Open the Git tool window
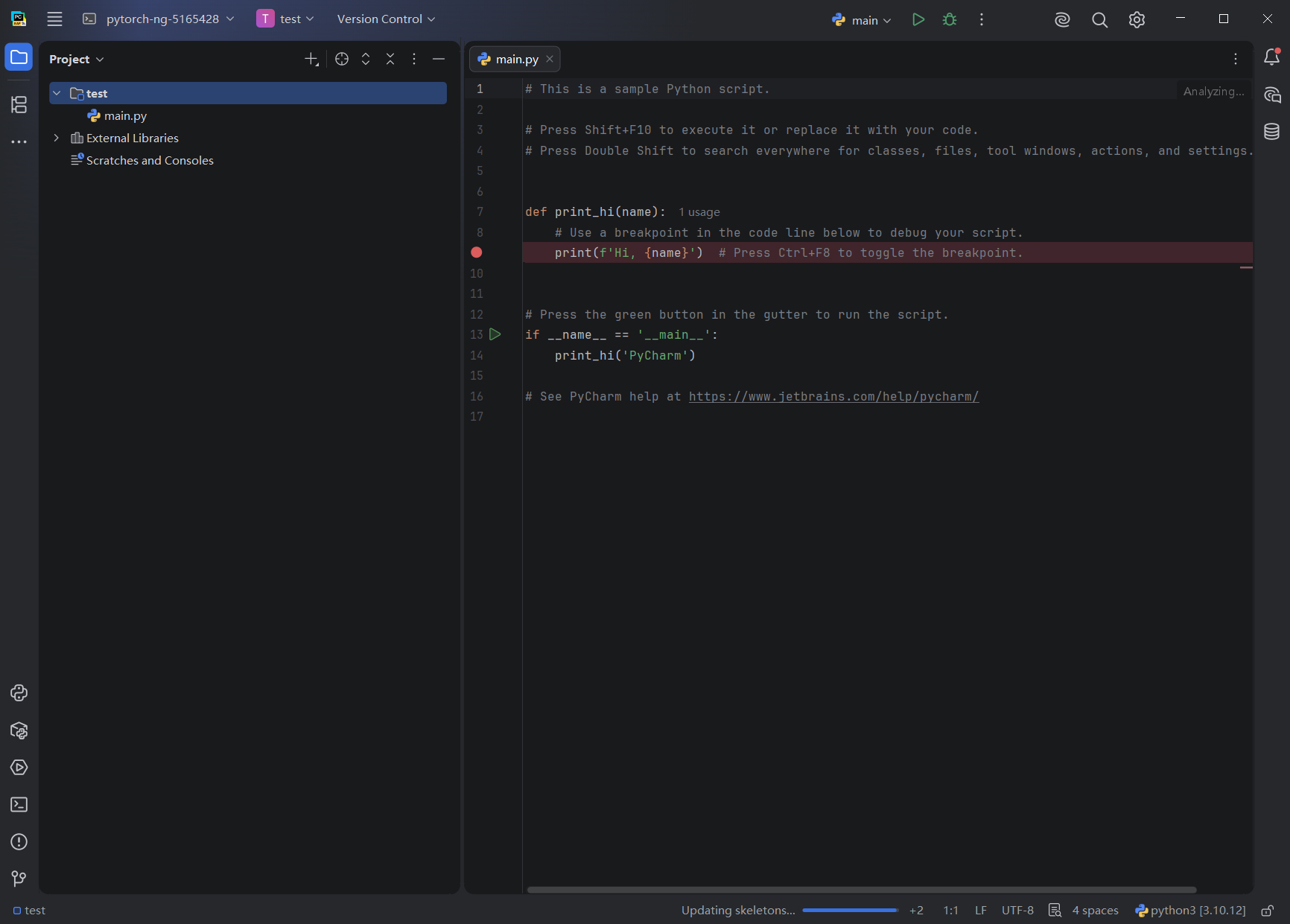Screen dimensions: 1290x924 click(x=19, y=879)
